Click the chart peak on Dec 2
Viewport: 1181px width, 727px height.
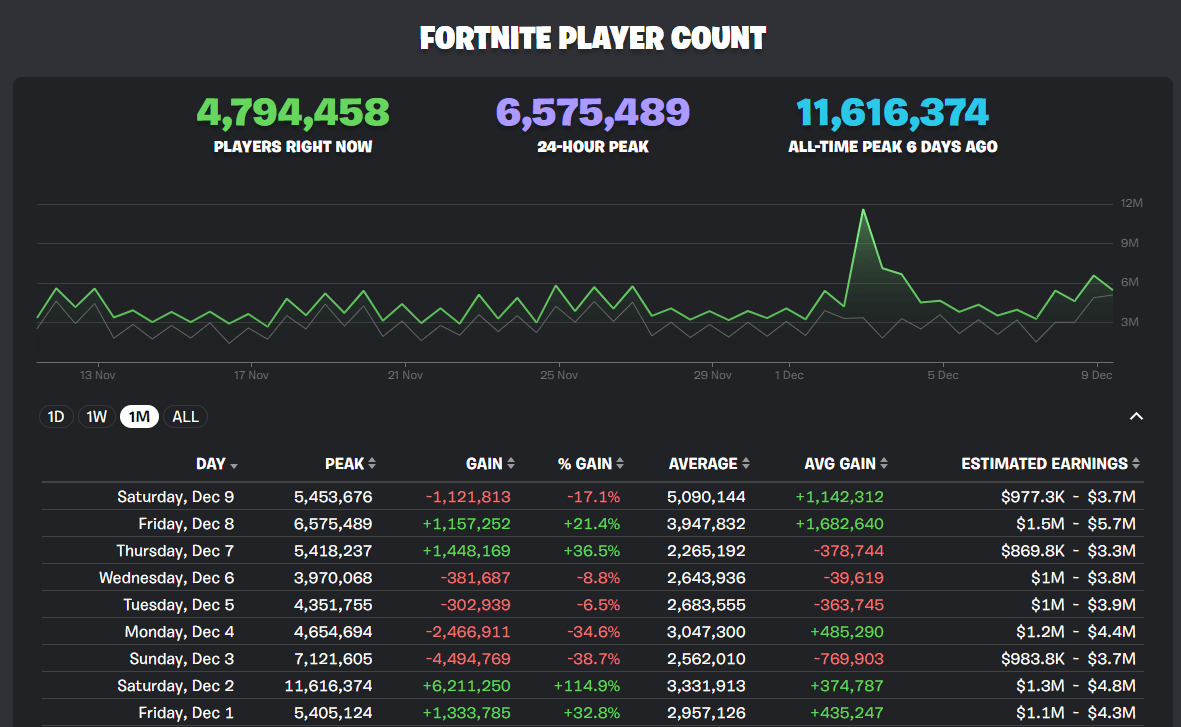coord(864,210)
